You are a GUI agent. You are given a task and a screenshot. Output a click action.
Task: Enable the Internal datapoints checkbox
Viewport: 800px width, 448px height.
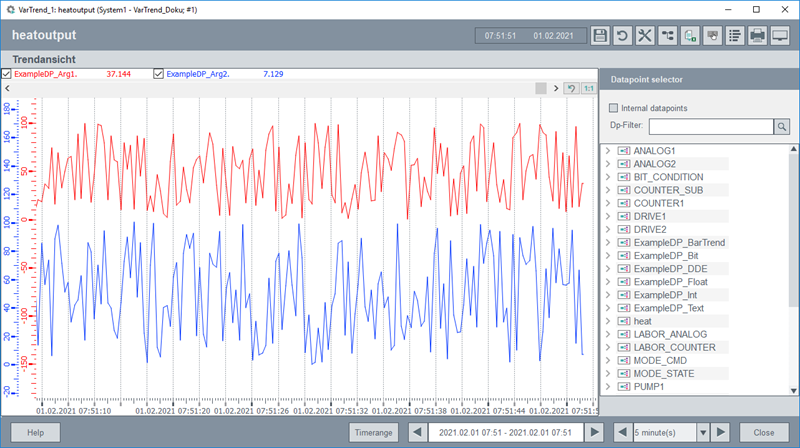coord(614,108)
